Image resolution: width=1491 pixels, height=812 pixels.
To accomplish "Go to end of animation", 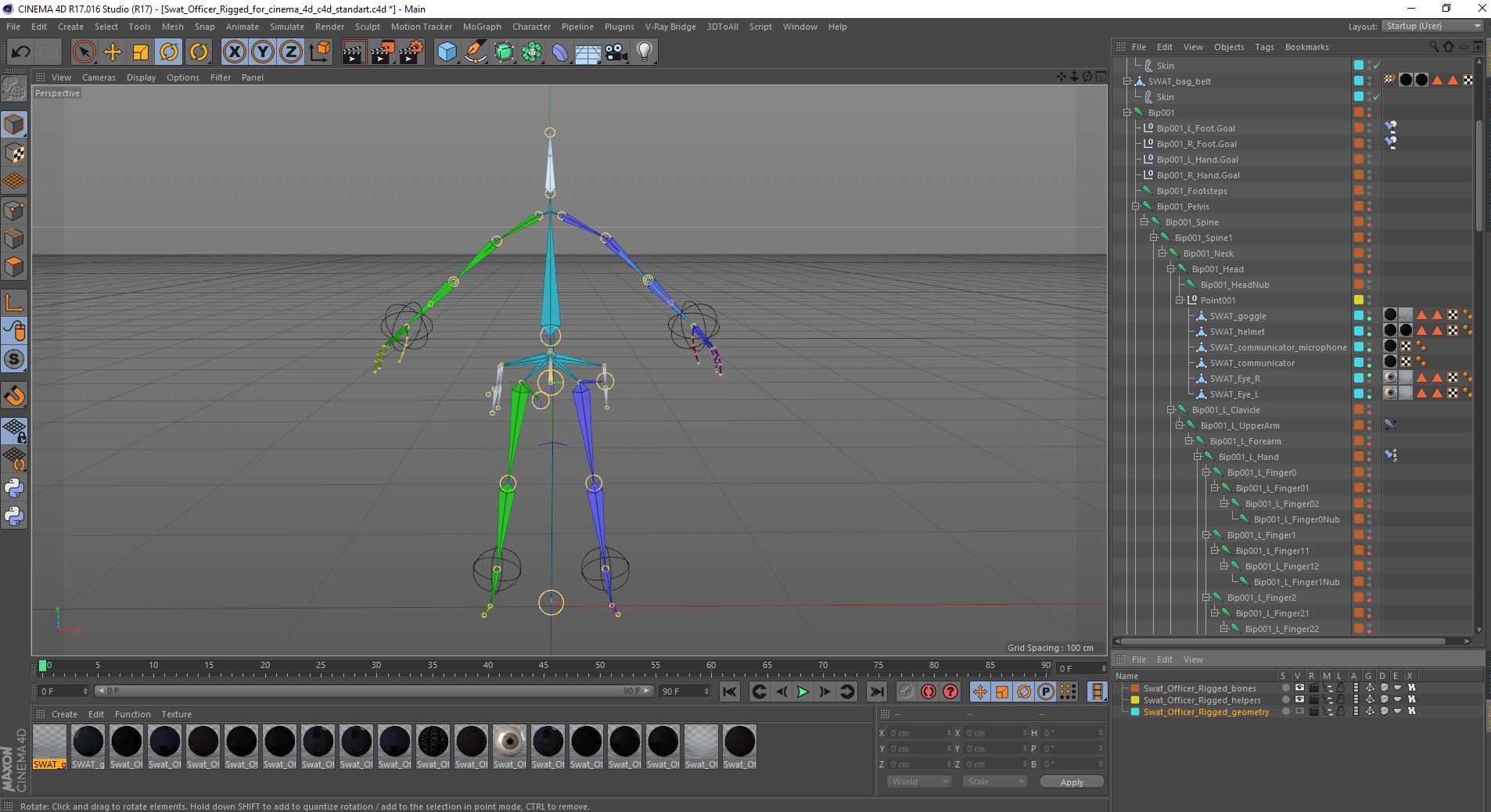I will (877, 692).
